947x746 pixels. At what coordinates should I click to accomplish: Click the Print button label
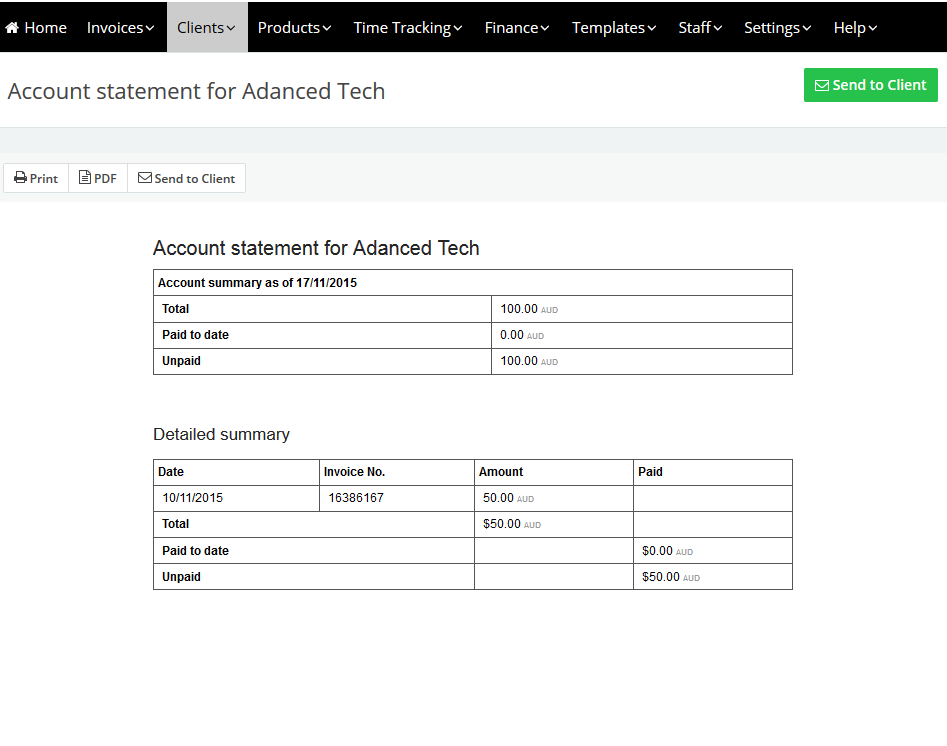click(44, 179)
